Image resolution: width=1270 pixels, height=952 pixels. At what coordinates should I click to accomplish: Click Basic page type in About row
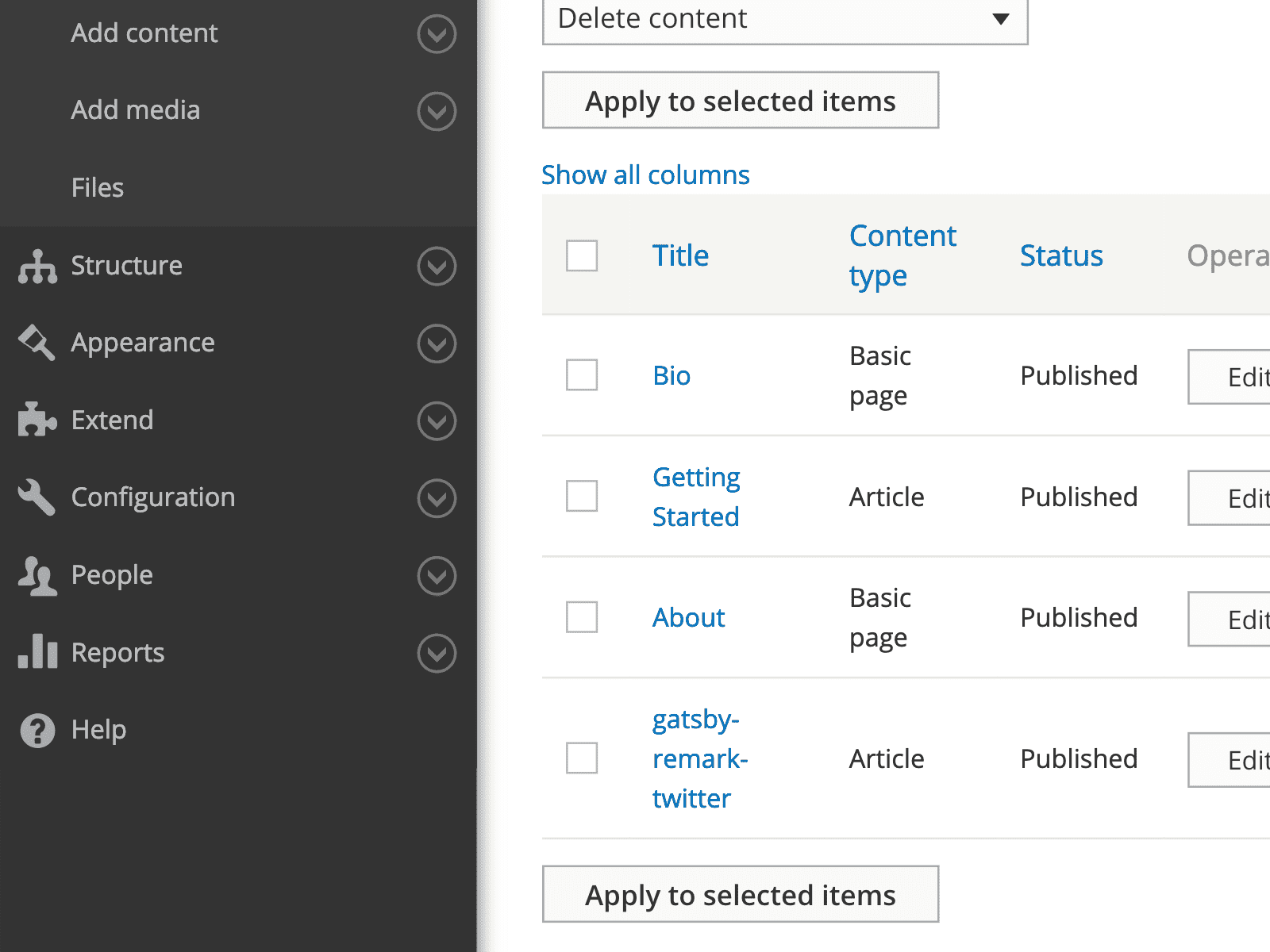879,617
